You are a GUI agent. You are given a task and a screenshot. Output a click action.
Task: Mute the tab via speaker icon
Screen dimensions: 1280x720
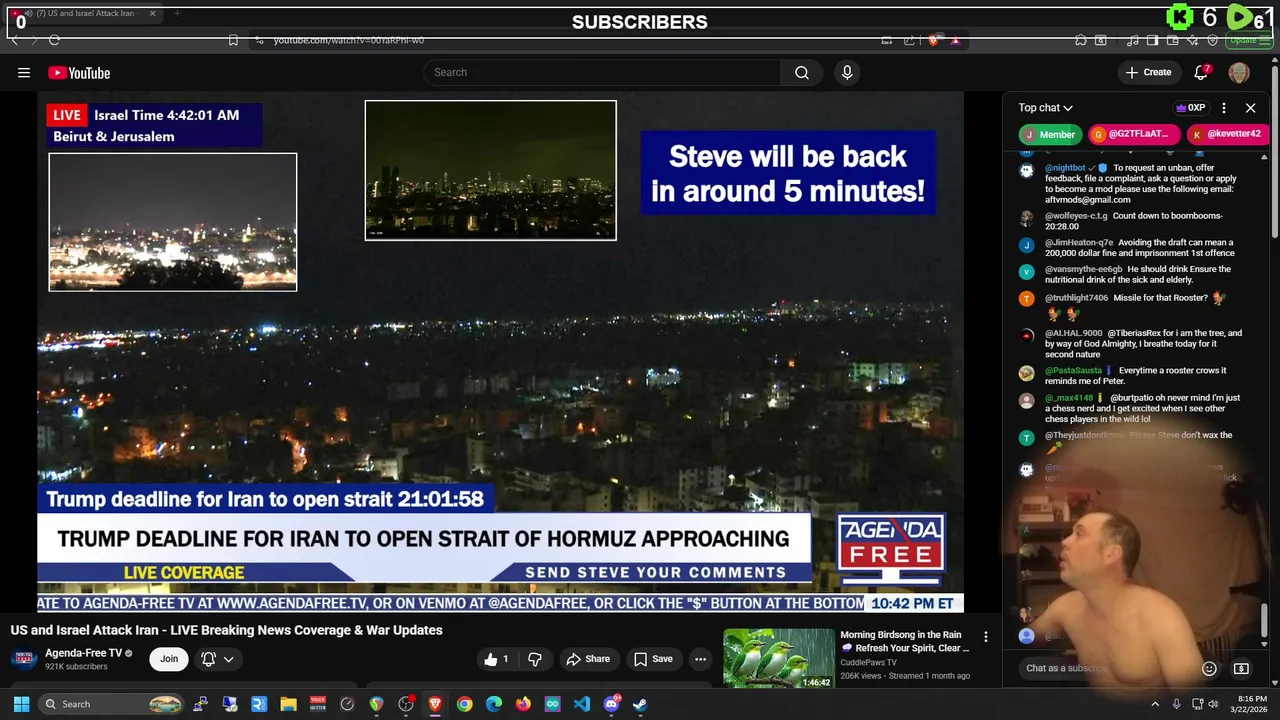pyautogui.click(x=28, y=14)
